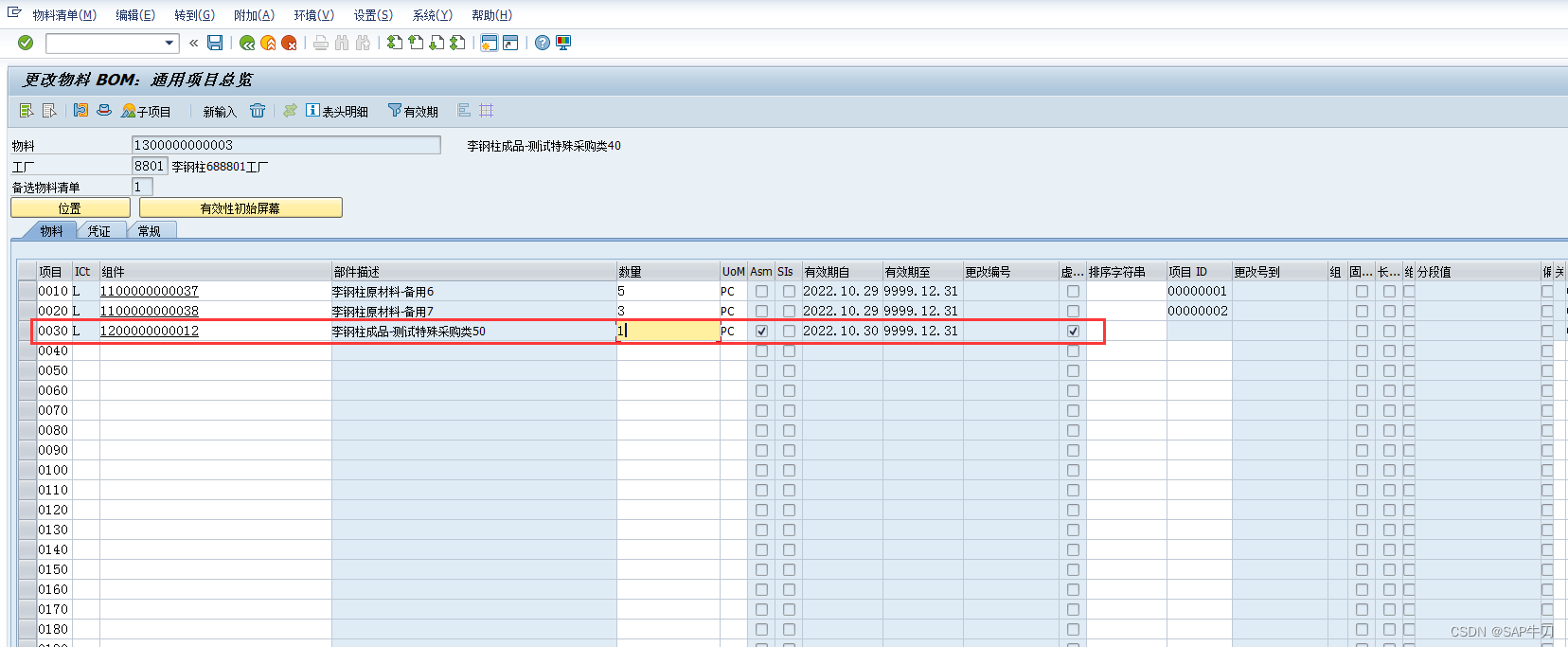Click the Select All items icon
Screen dimensions: 1568x647
point(27,111)
